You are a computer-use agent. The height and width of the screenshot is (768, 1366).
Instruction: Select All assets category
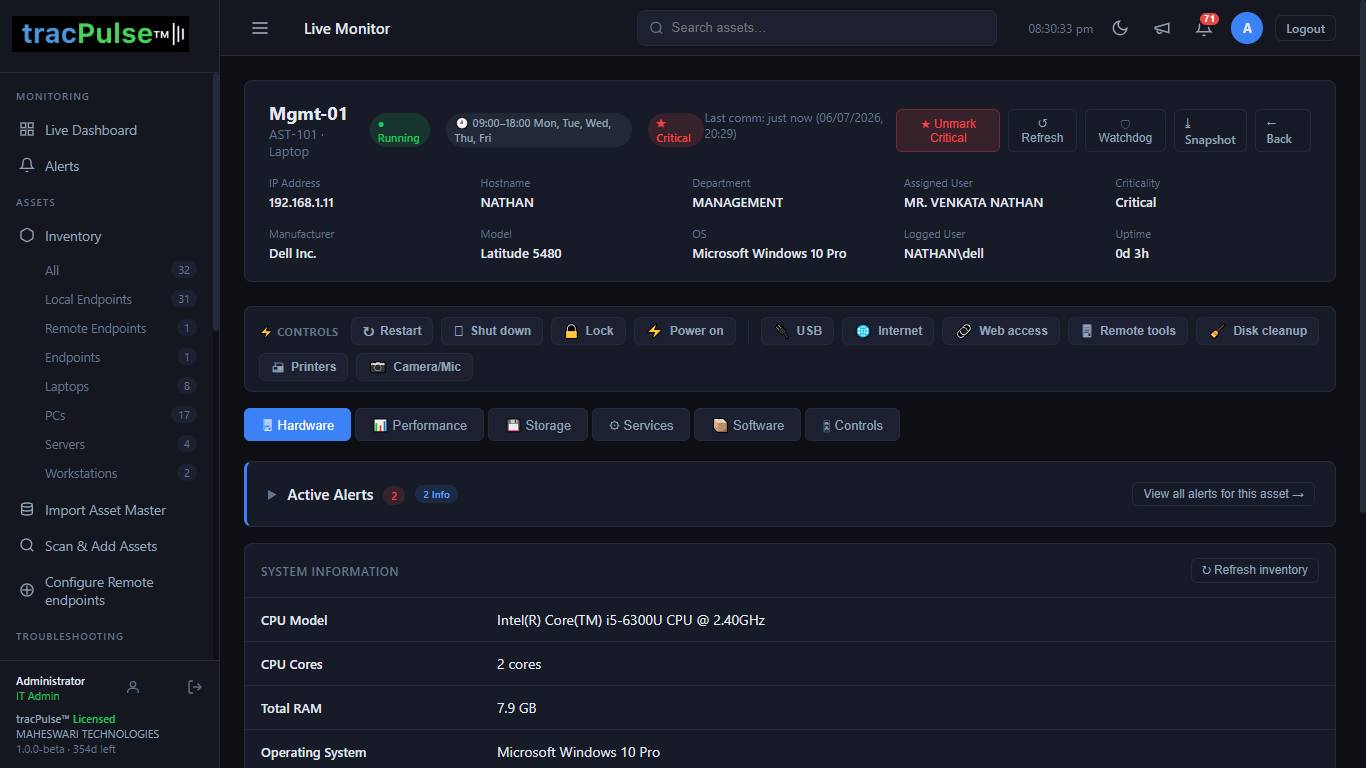[x=107, y=270]
